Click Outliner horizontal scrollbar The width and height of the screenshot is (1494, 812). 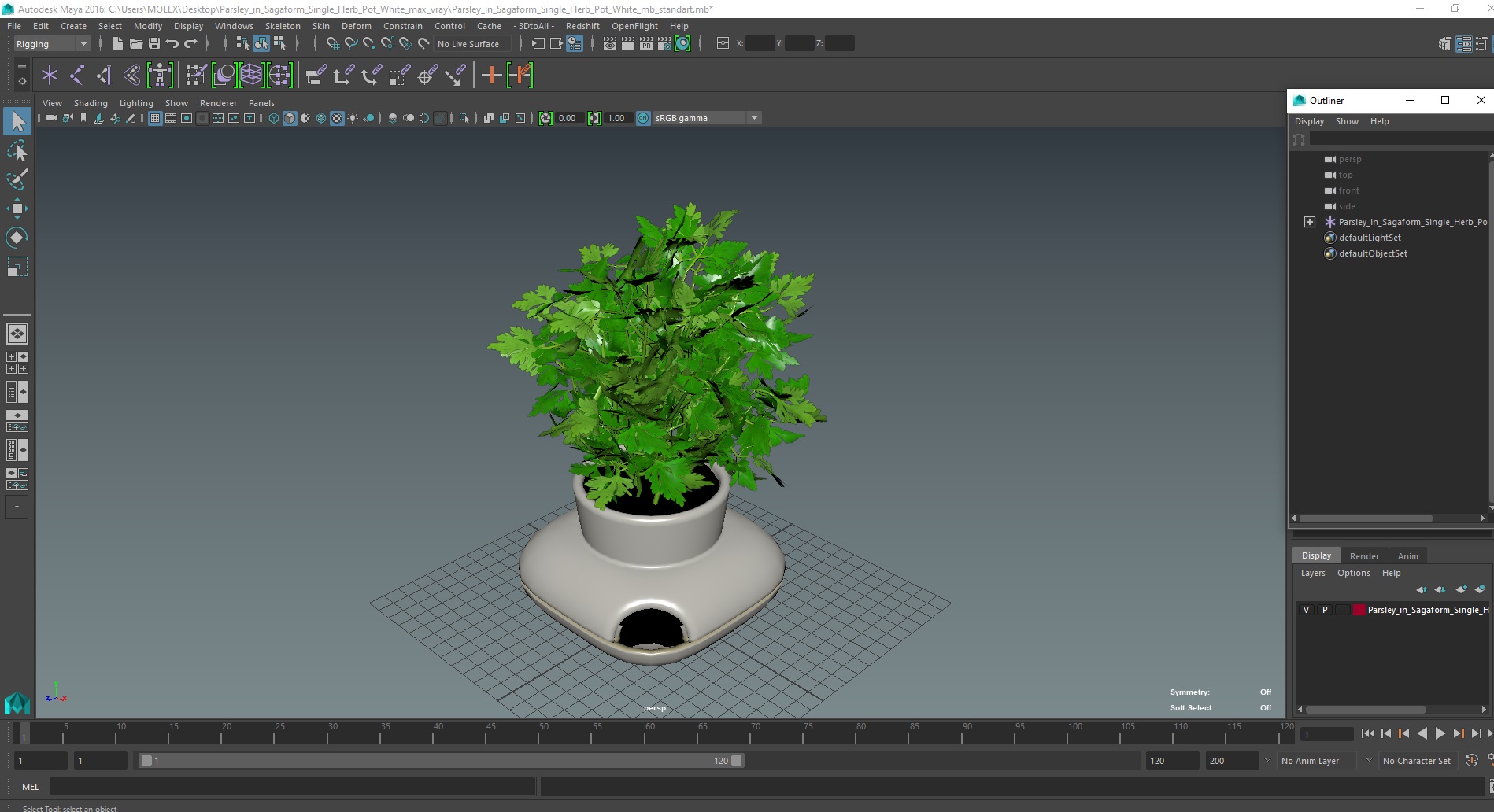click(1365, 519)
